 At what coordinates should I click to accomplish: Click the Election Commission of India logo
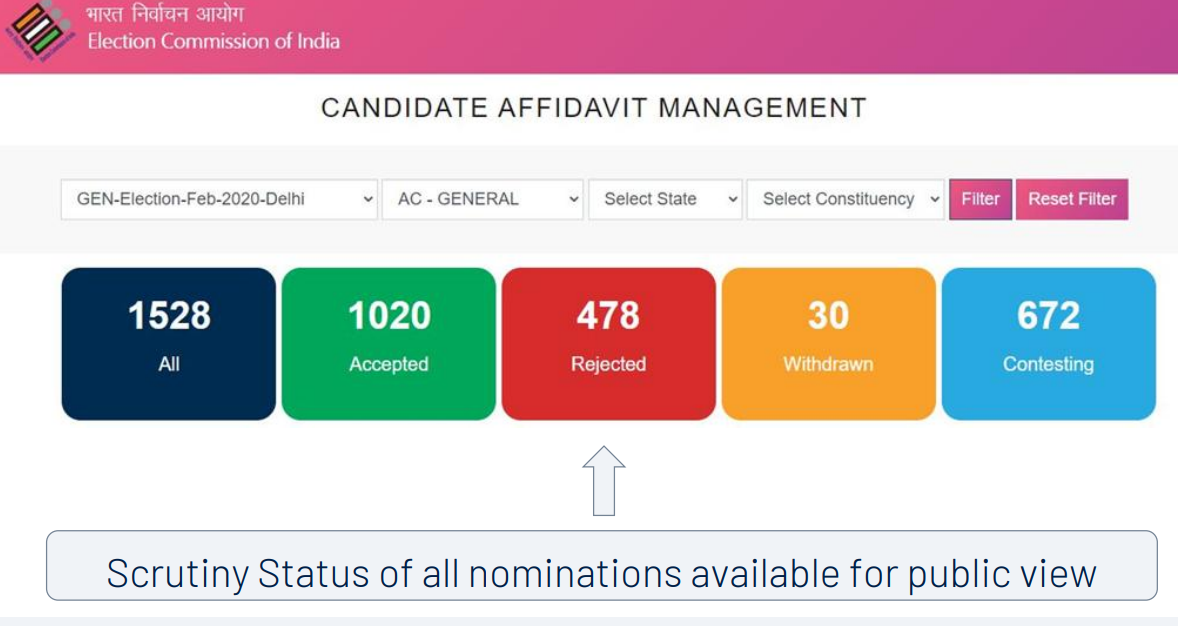tap(39, 32)
